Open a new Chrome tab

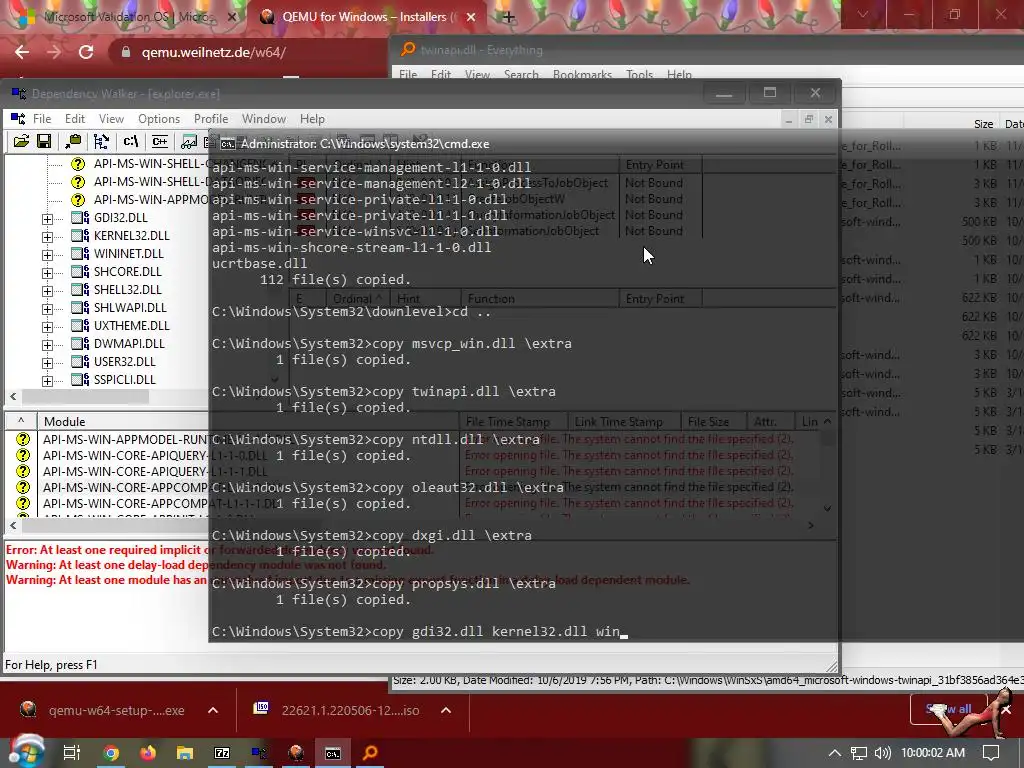pyautogui.click(x=509, y=17)
